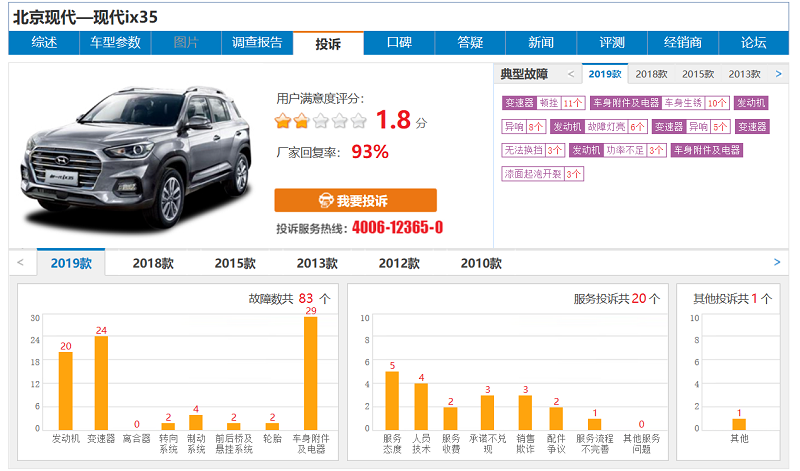The height and width of the screenshot is (471, 800).
Task: Select 2015款 in the 典型故障 panel
Action: (698, 75)
